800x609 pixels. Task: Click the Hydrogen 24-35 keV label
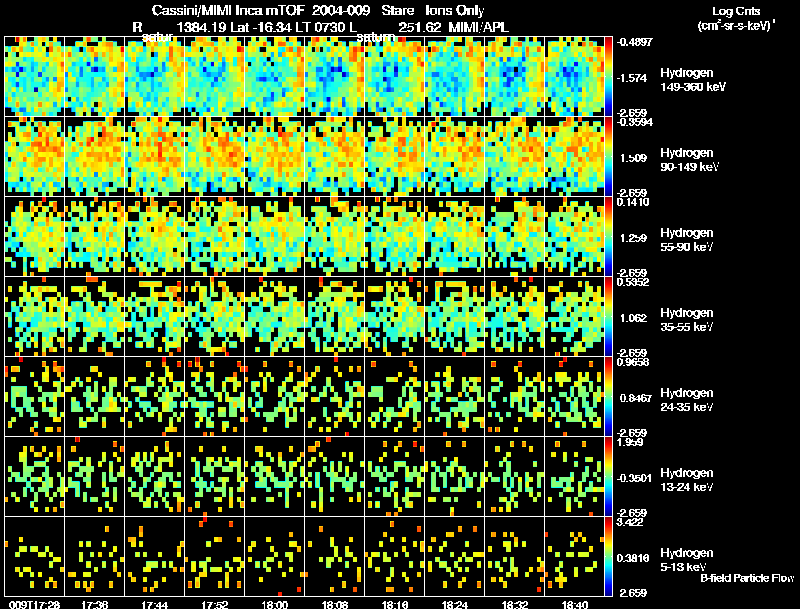tap(687, 400)
